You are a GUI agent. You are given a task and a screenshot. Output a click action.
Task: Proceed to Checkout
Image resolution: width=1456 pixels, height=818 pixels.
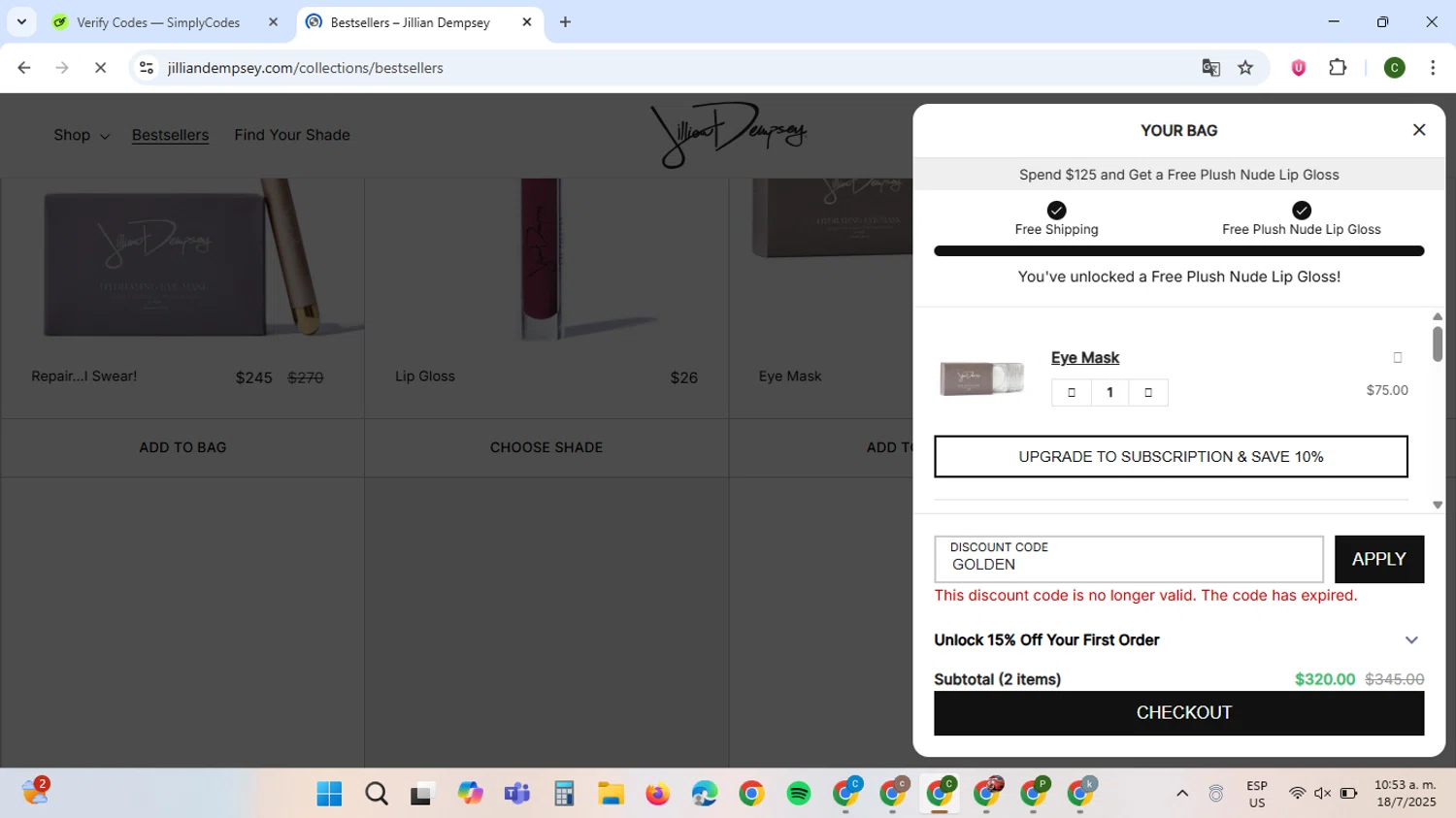[1178, 713]
